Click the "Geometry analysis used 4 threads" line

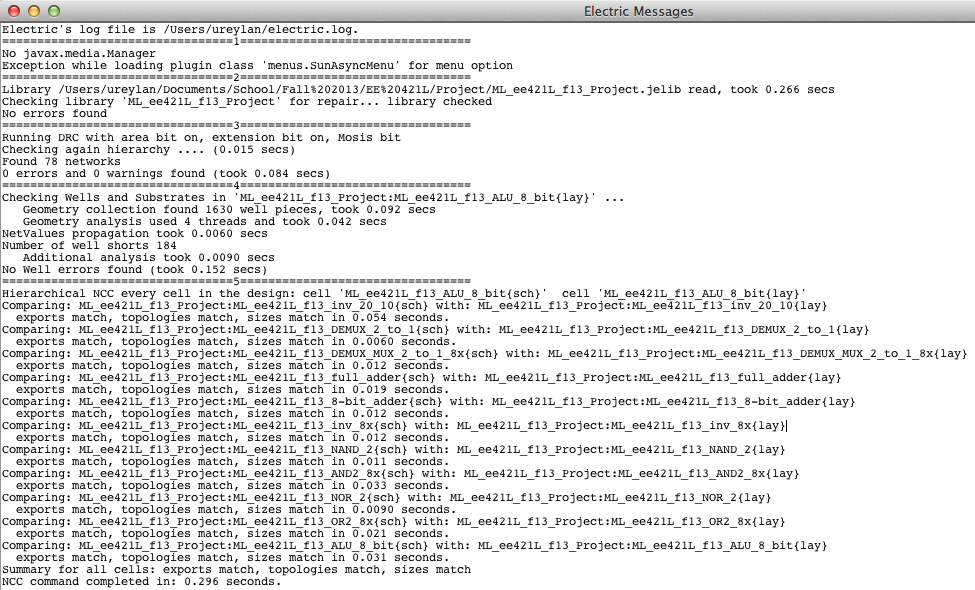coord(205,221)
